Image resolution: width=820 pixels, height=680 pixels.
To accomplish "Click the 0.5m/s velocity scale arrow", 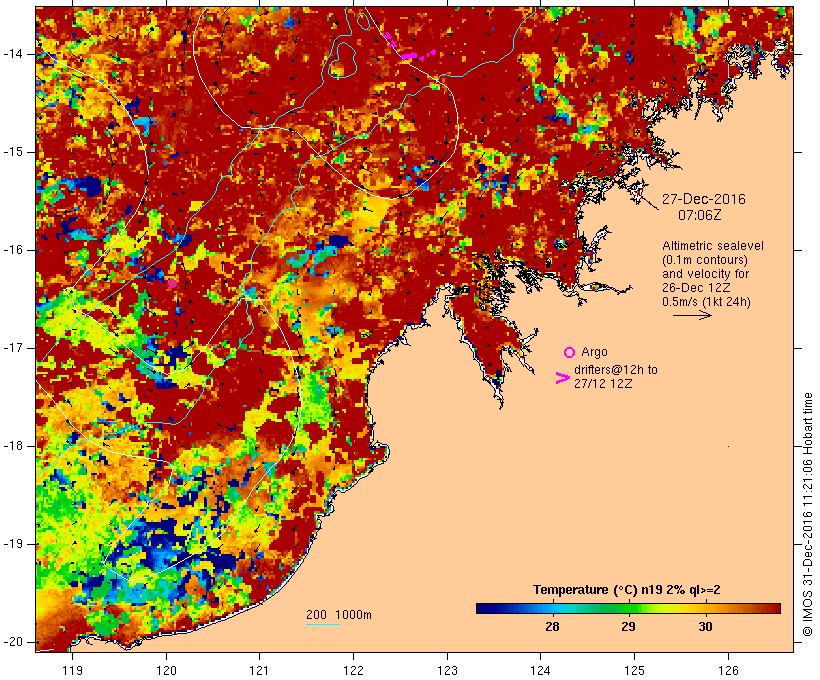I will pos(692,315).
